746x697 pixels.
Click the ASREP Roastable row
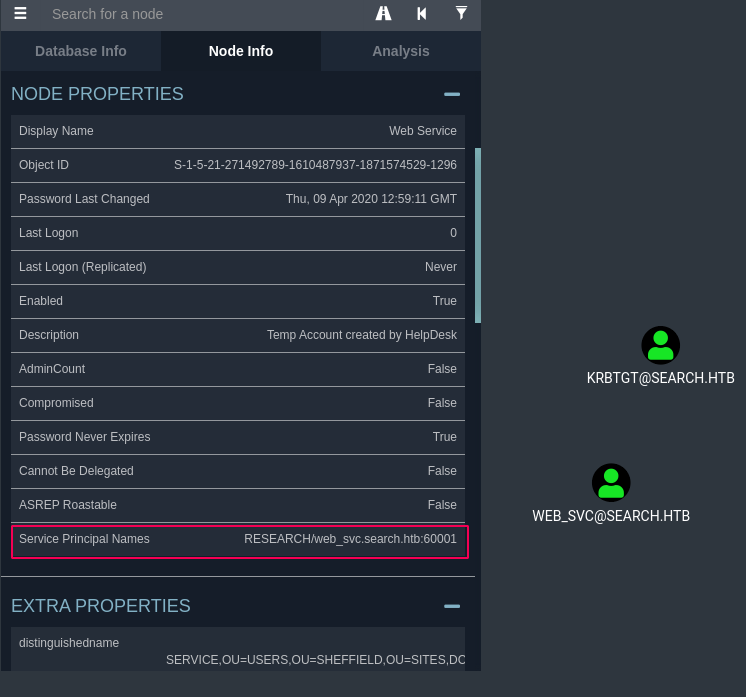point(238,505)
